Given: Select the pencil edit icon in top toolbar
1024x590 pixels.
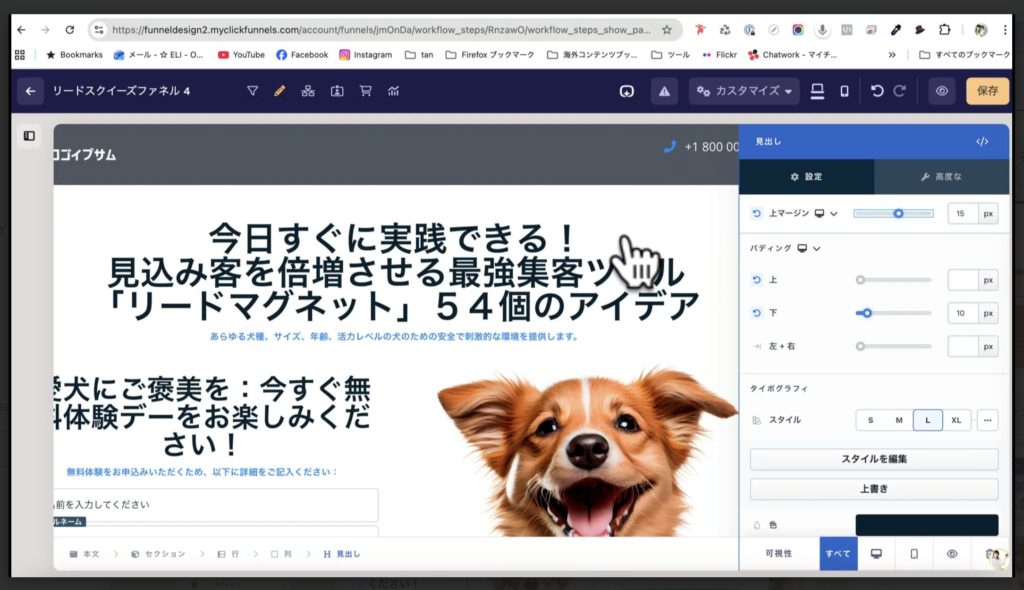Looking at the screenshot, I should point(279,90).
